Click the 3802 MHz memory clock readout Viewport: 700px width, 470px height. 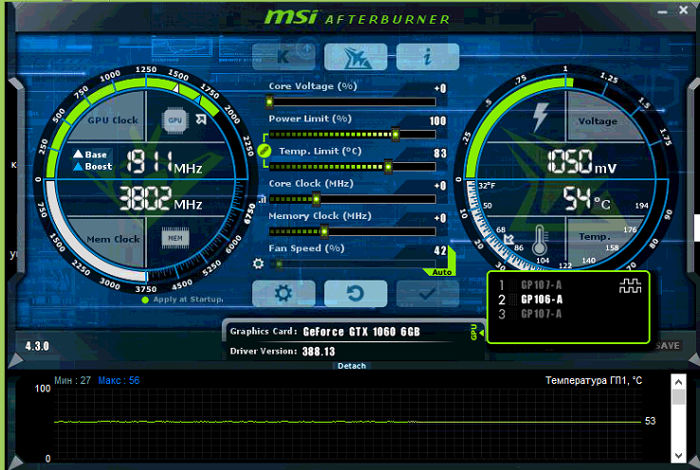tap(161, 199)
